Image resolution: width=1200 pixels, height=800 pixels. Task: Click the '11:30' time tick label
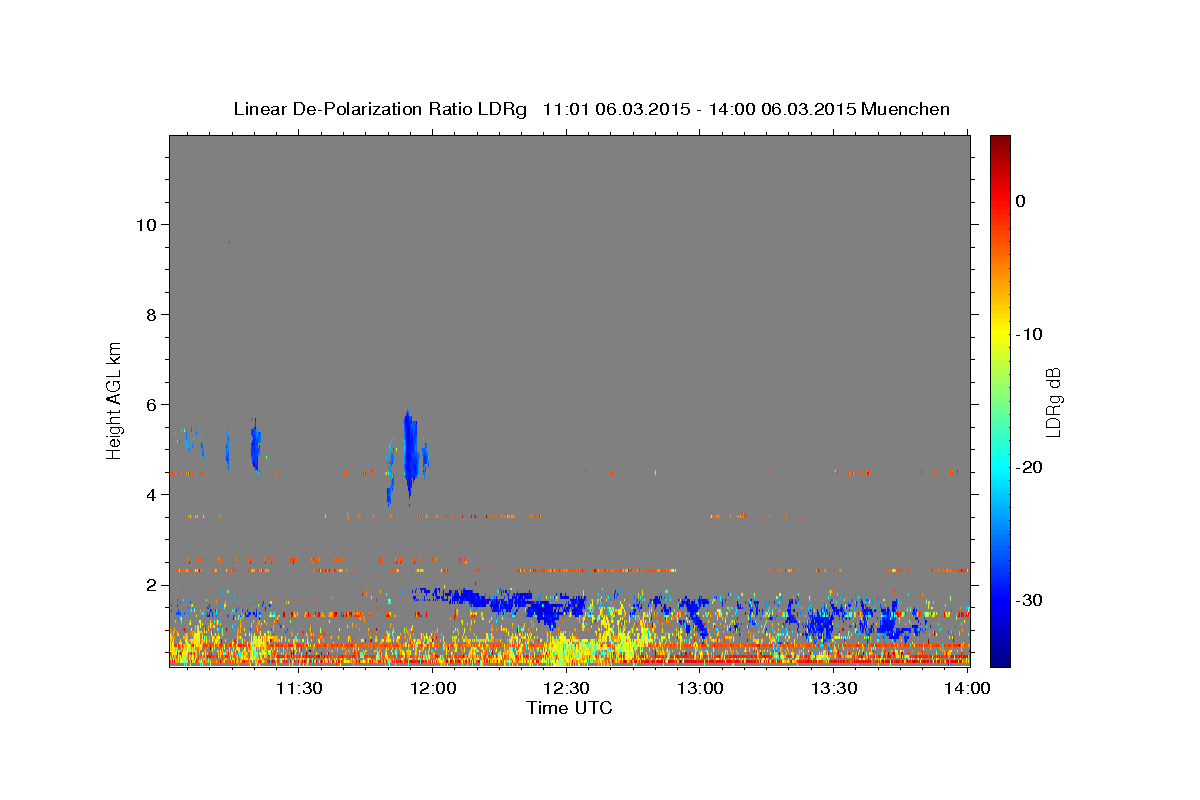tap(298, 688)
